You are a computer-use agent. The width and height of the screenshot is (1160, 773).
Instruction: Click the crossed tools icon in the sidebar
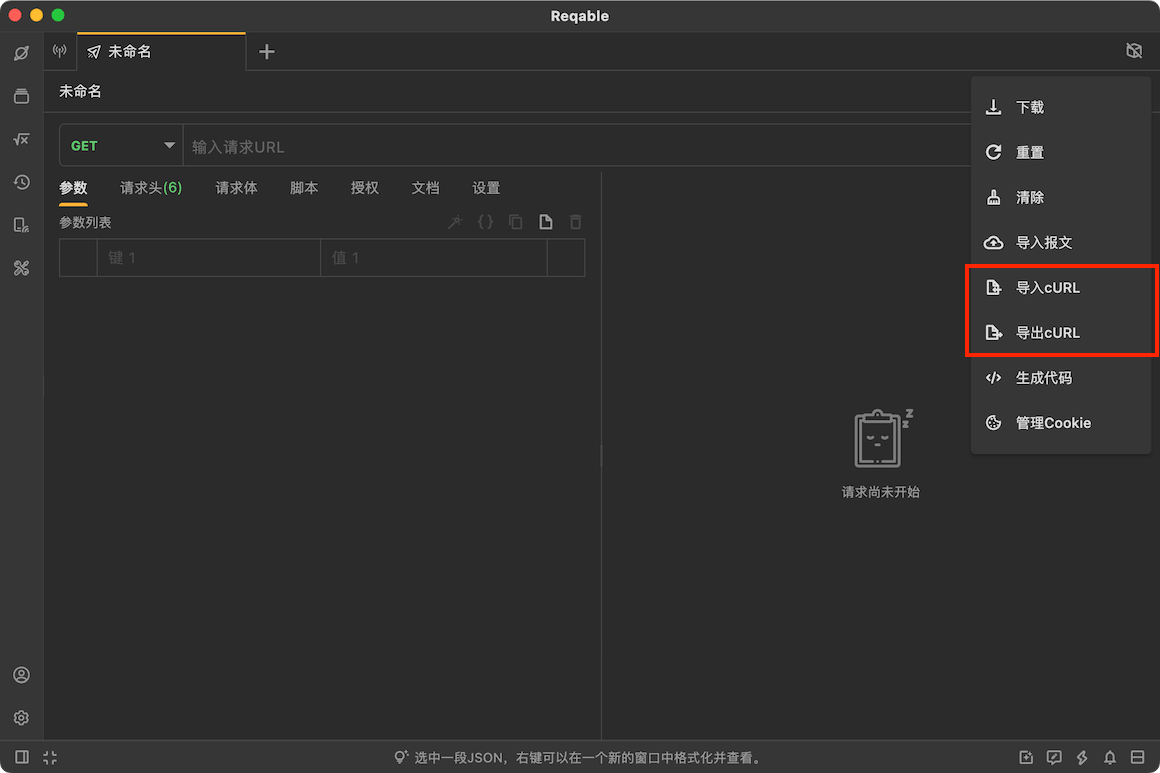21,268
